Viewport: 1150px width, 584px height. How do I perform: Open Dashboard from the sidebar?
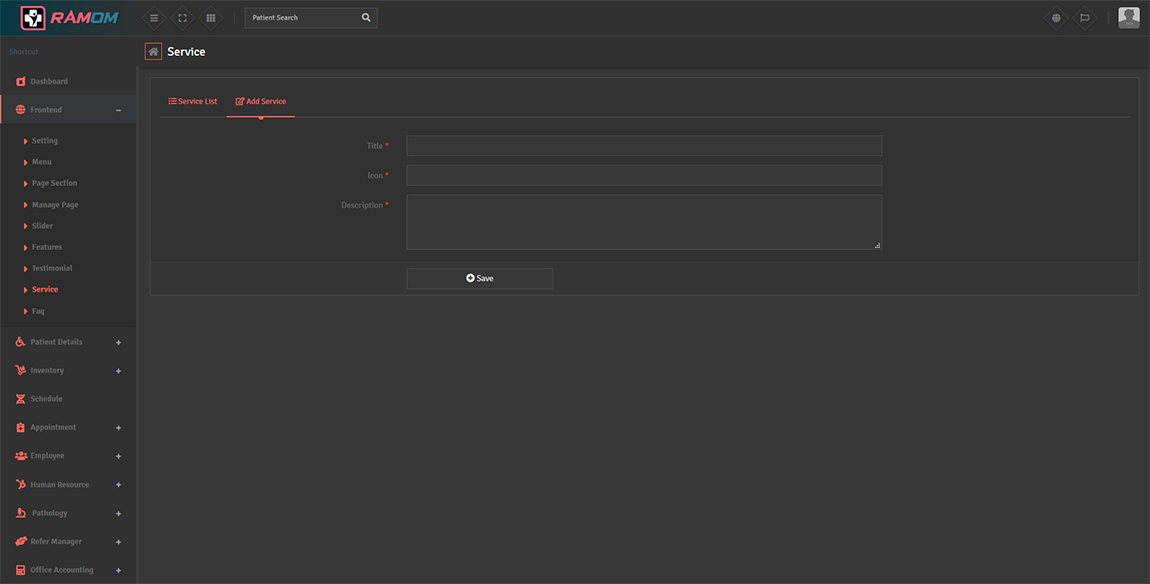coord(48,81)
